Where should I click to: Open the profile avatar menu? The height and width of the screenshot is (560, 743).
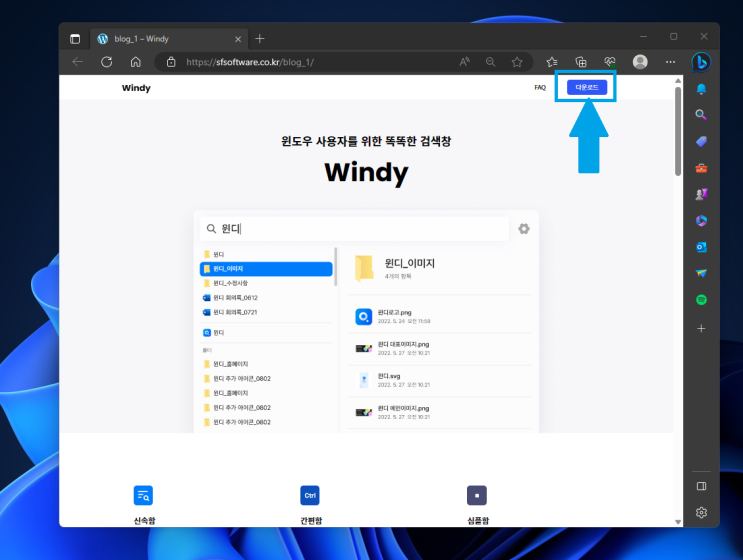tap(640, 62)
